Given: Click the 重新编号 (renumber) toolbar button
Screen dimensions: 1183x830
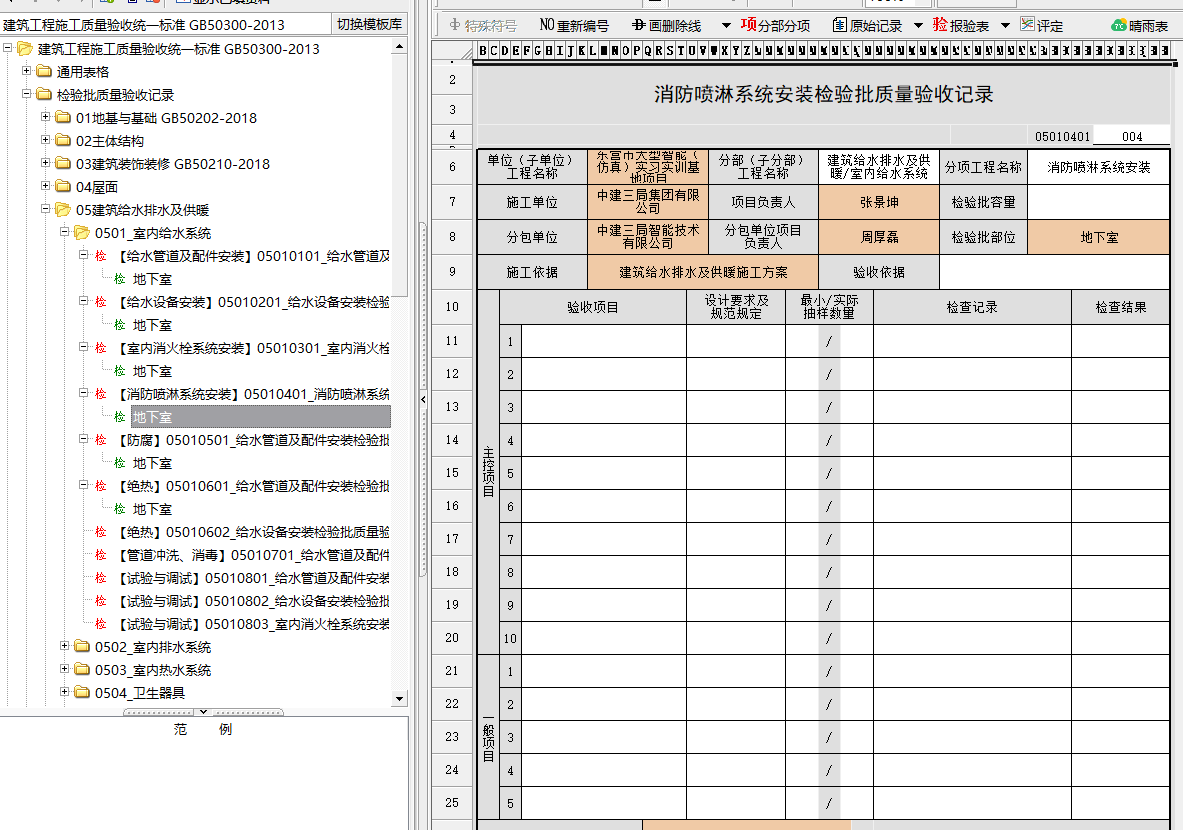Looking at the screenshot, I should [x=574, y=26].
